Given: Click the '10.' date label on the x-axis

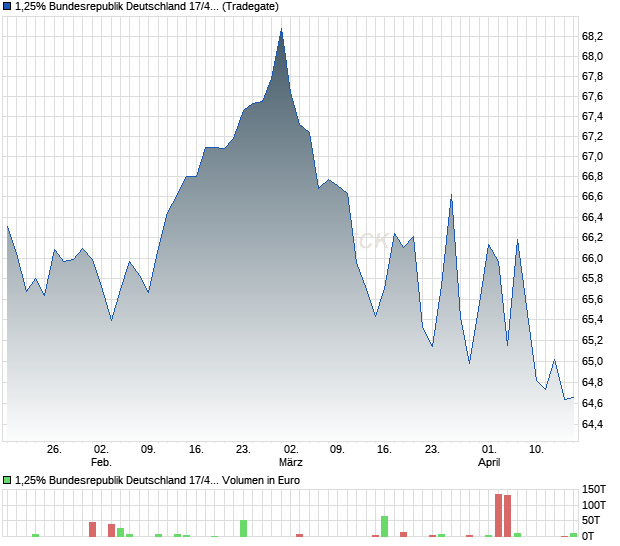Looking at the screenshot, I should (537, 449).
